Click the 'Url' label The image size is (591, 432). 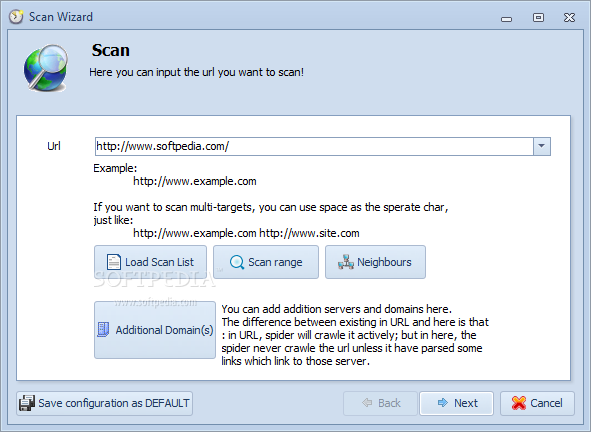tap(54, 146)
